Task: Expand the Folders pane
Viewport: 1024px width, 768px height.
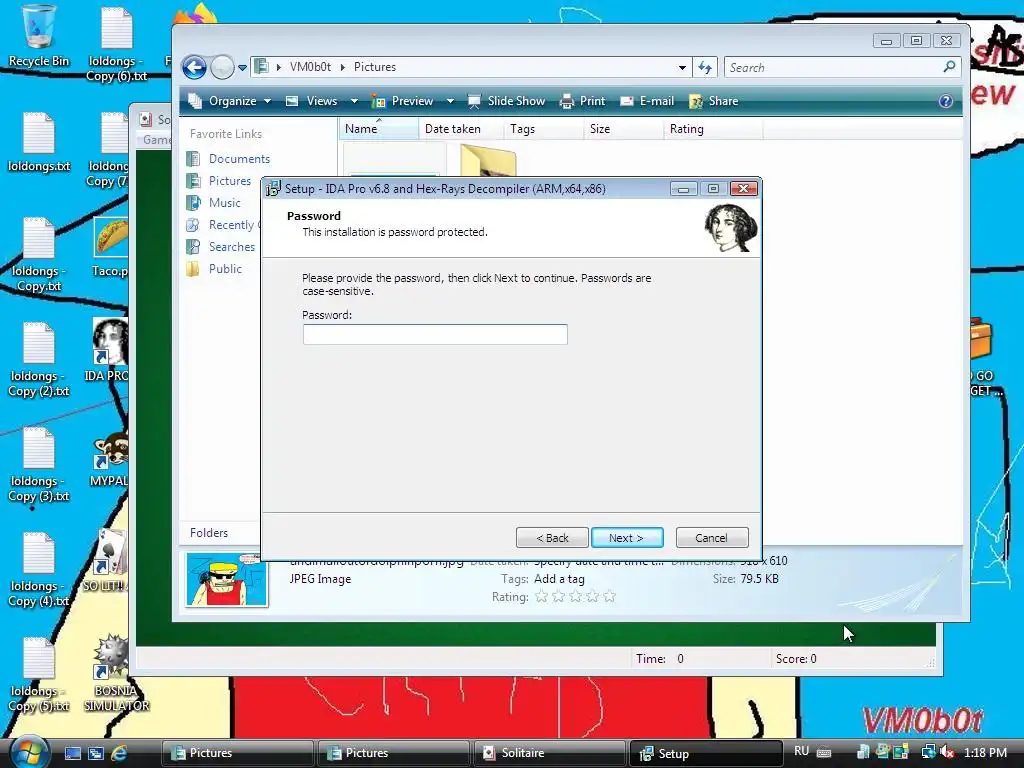Action: (209, 533)
